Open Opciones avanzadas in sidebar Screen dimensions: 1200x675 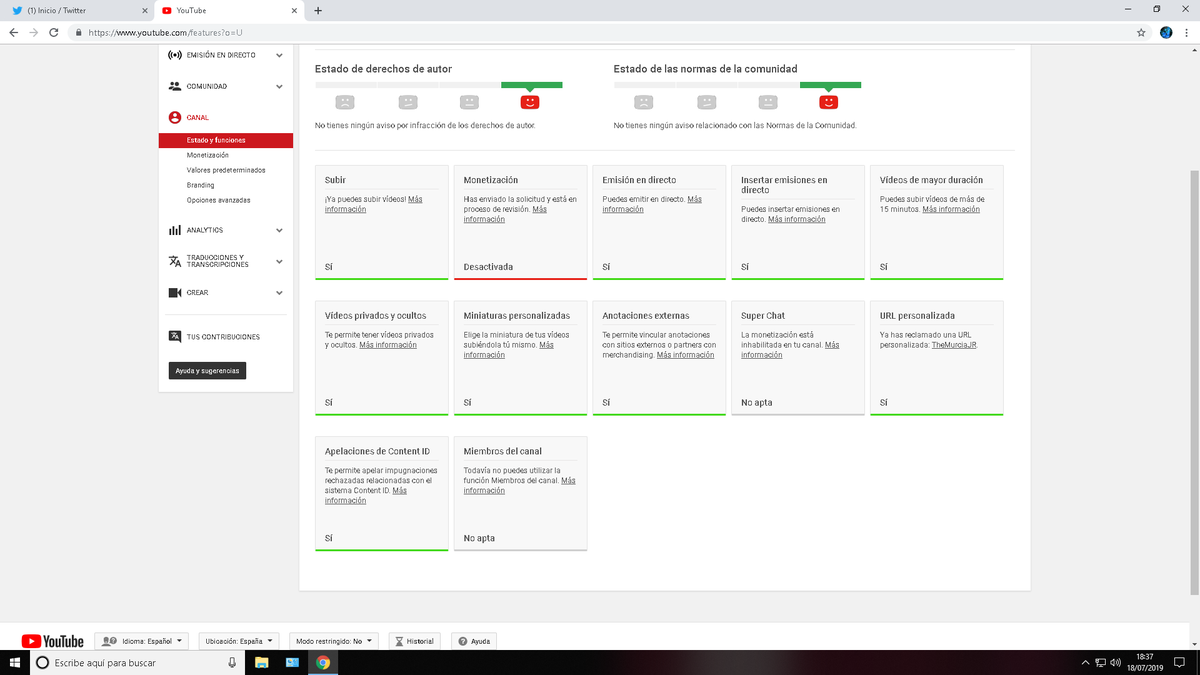[218, 200]
